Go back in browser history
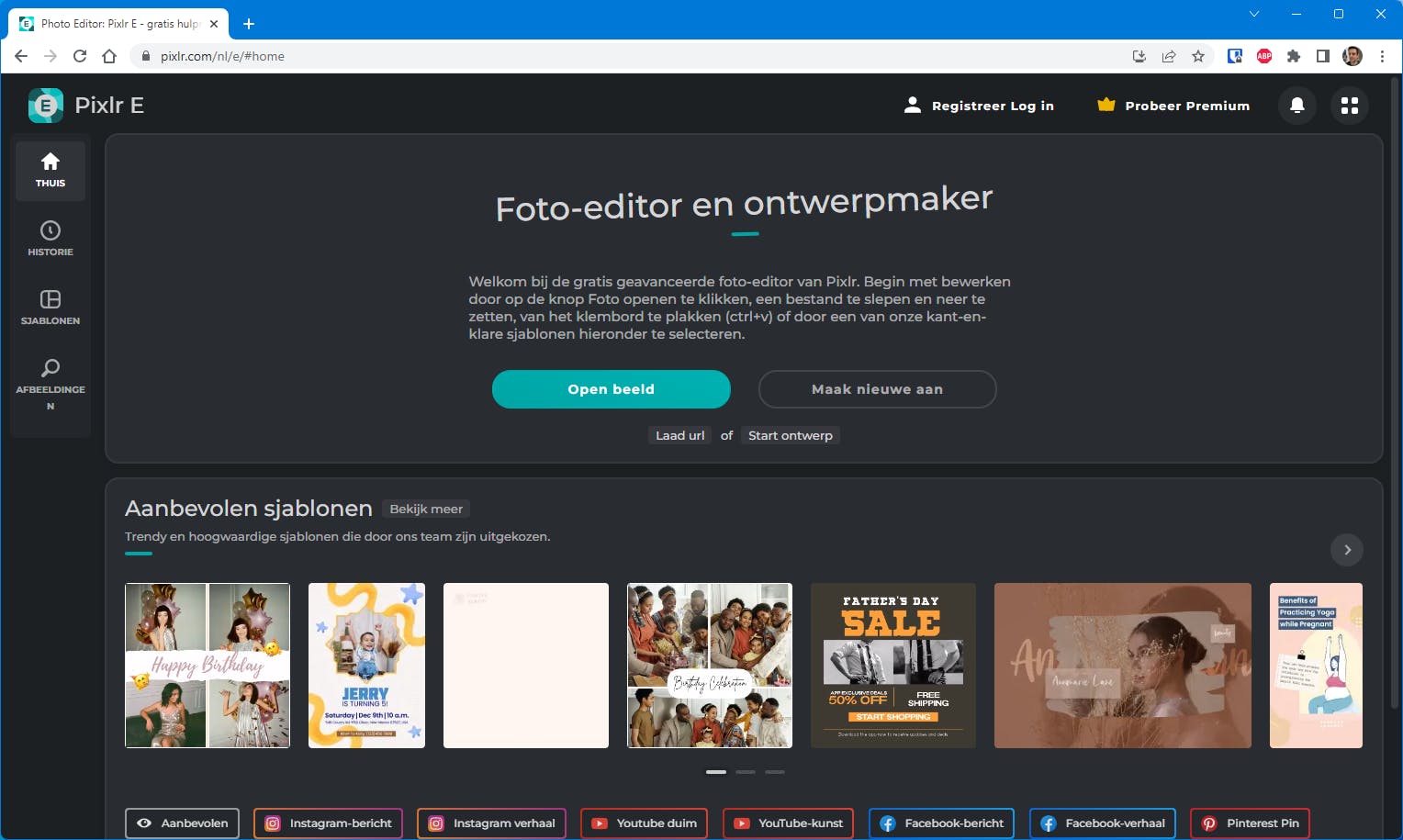 click(21, 56)
